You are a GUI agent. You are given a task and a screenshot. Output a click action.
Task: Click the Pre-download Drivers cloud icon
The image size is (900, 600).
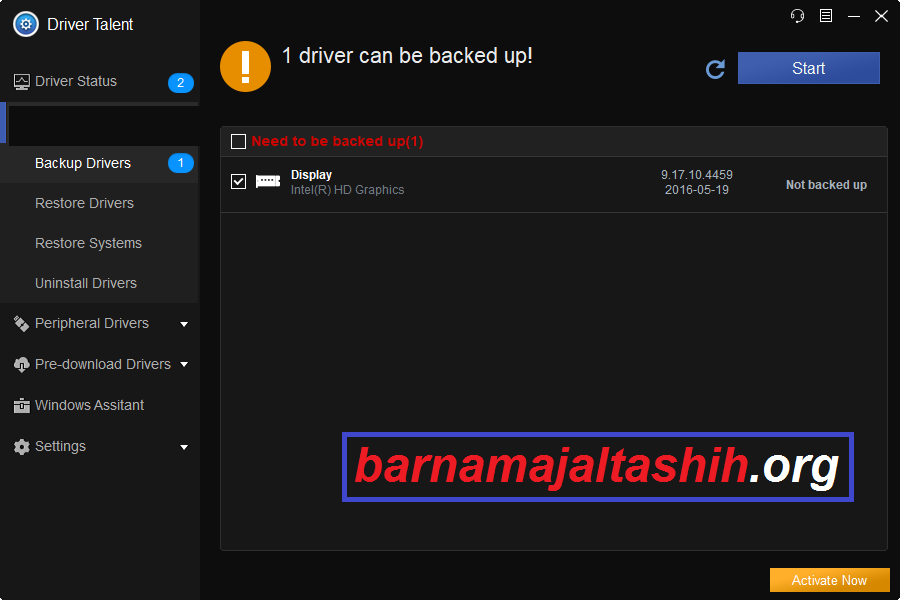[x=21, y=365]
